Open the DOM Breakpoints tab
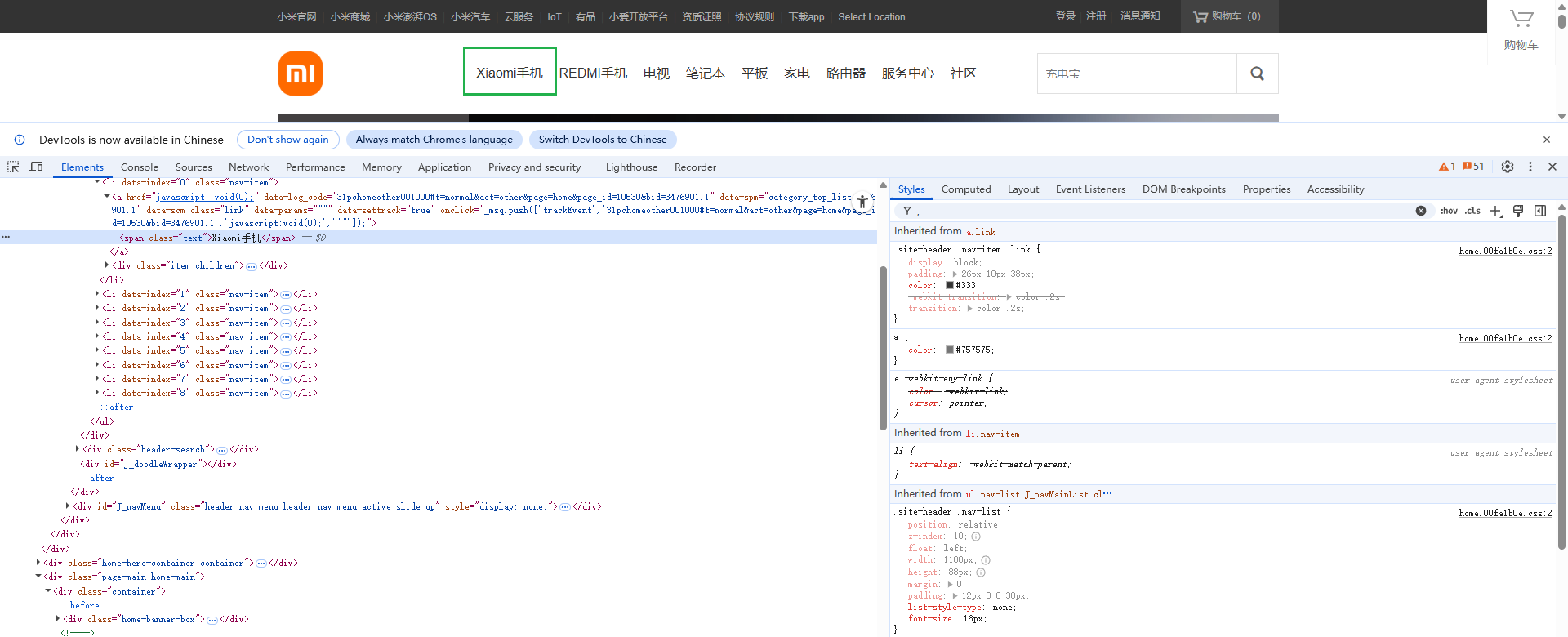This screenshot has width=1568, height=637. [x=1184, y=189]
